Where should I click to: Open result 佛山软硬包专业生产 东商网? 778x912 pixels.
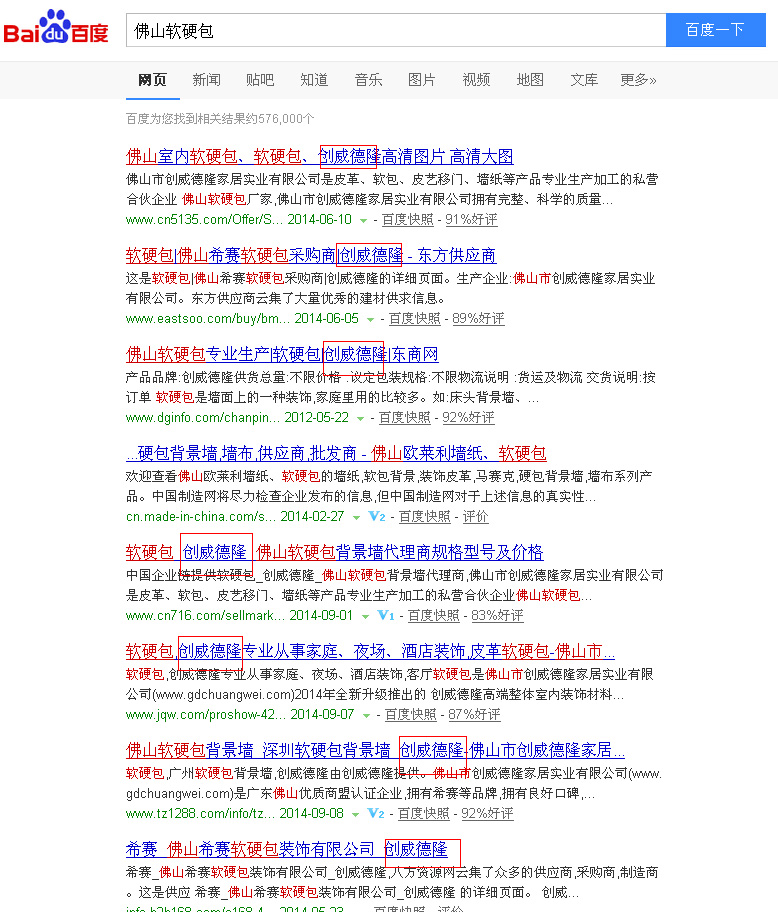pyautogui.click(x=282, y=354)
